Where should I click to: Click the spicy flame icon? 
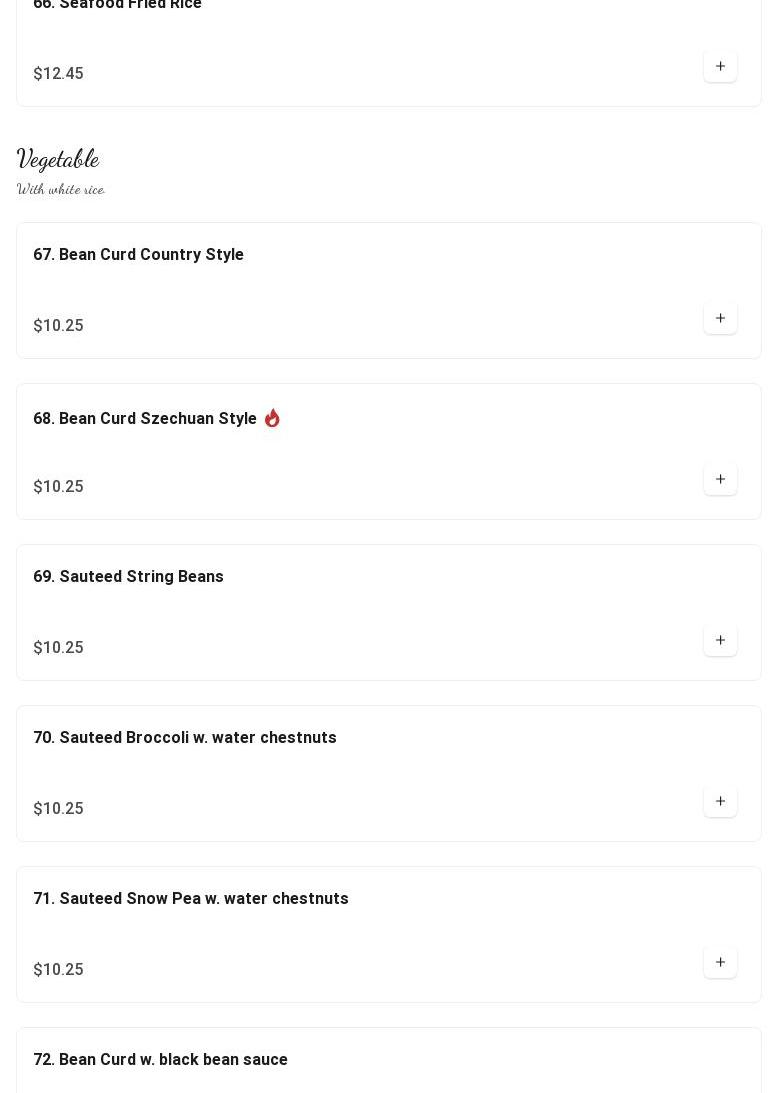coord(272,418)
